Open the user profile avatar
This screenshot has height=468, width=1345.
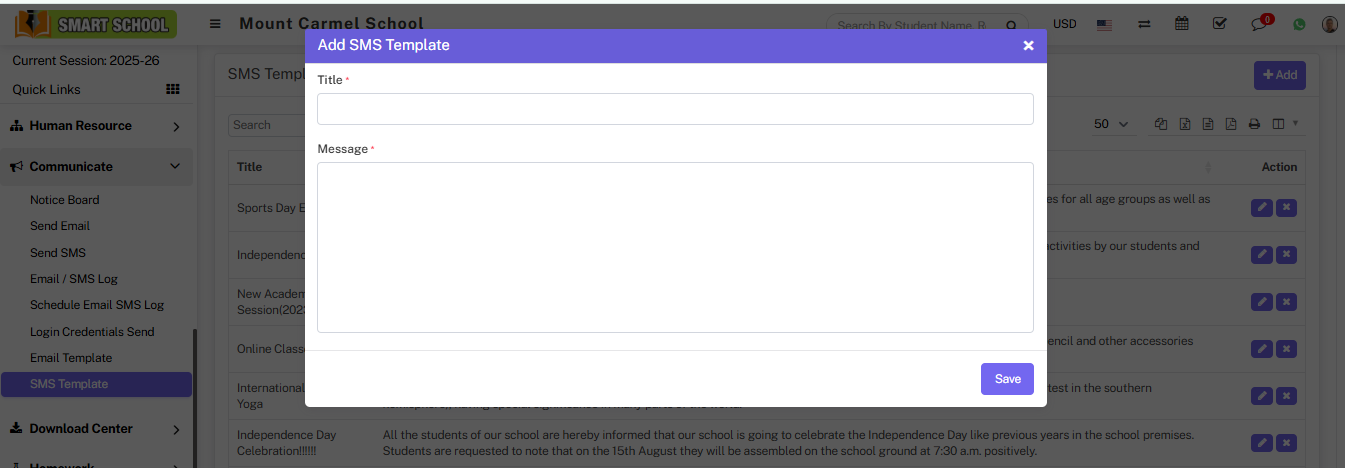tap(1329, 24)
